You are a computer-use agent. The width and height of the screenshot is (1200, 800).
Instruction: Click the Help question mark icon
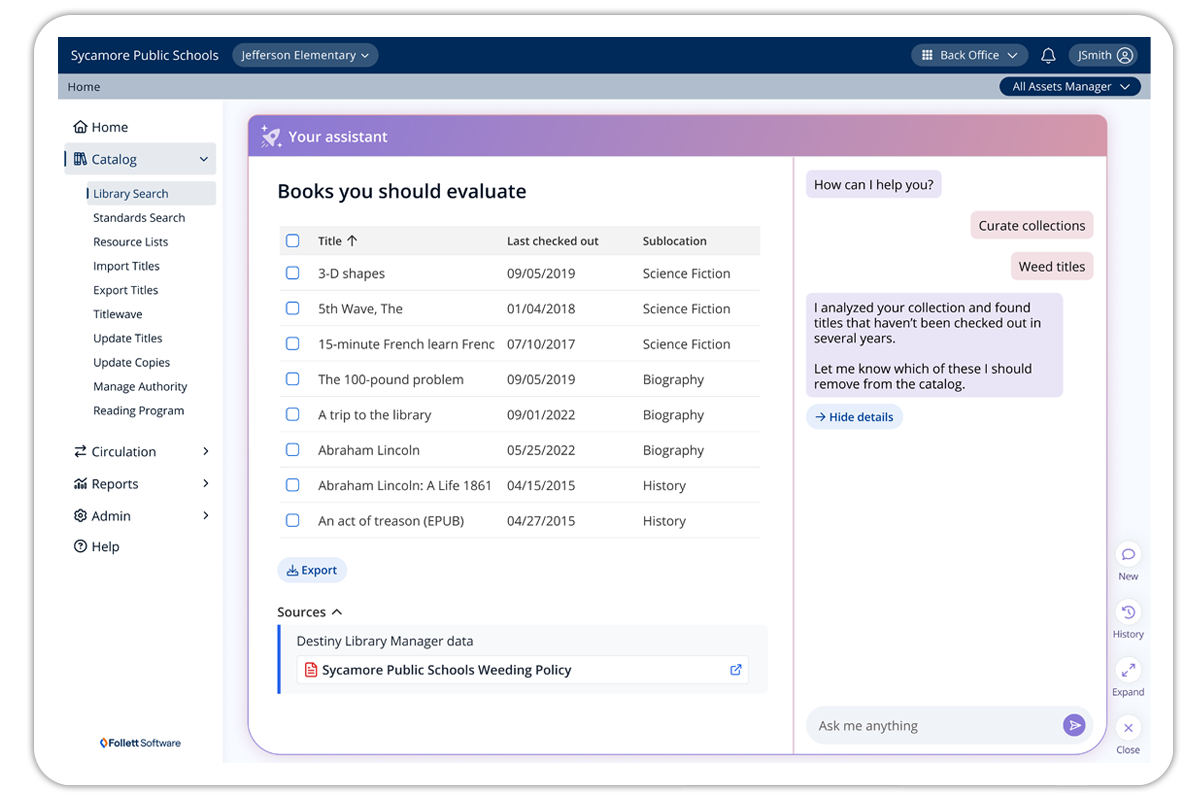[80, 547]
